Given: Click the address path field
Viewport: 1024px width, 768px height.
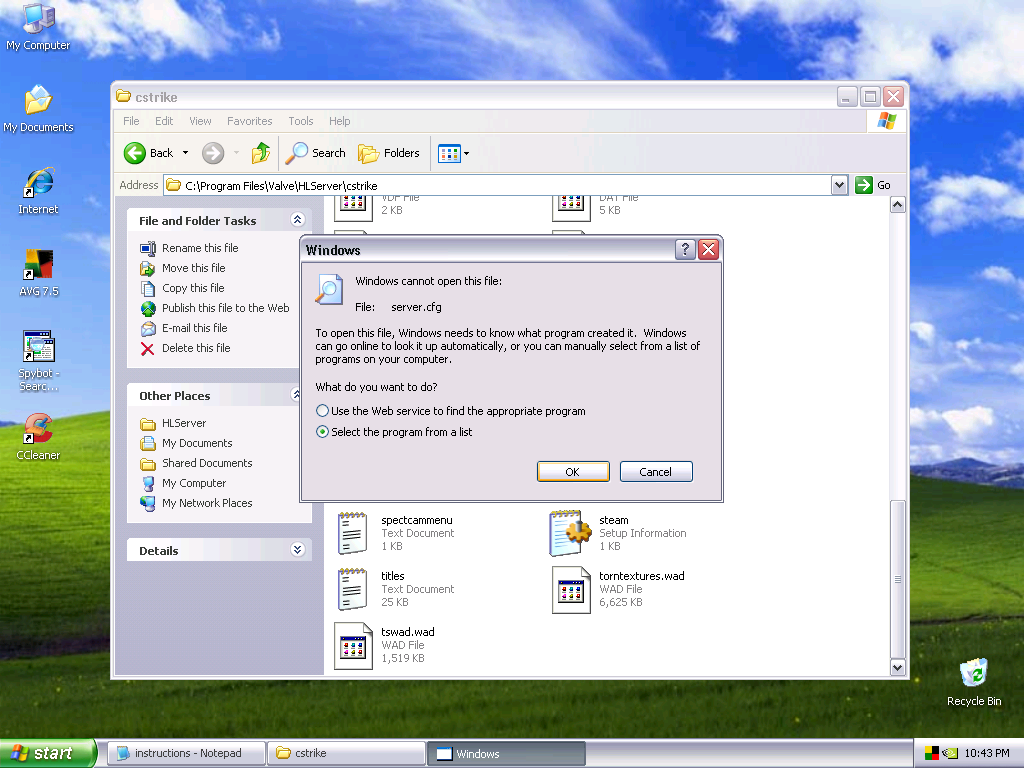Looking at the screenshot, I should coord(496,185).
